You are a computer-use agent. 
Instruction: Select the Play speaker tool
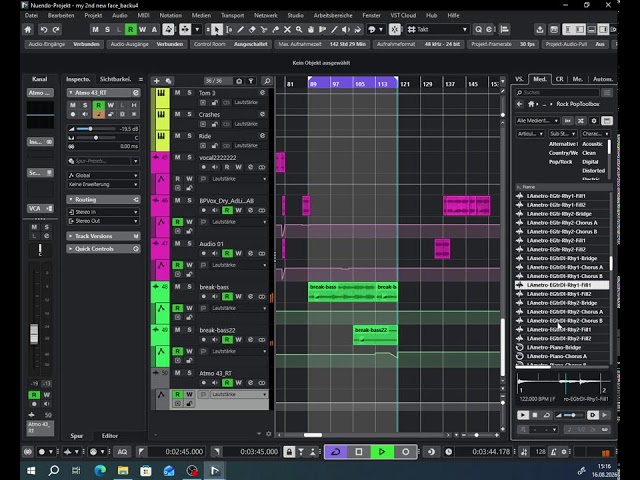[346, 29]
